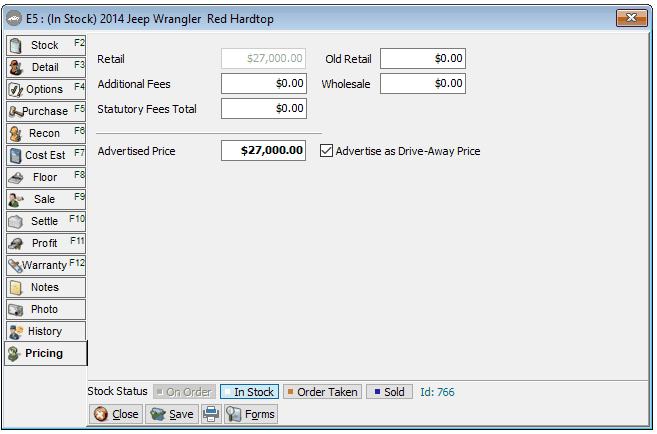Switch to the Detail F3 tab label
657x434 pixels.
coord(46,67)
